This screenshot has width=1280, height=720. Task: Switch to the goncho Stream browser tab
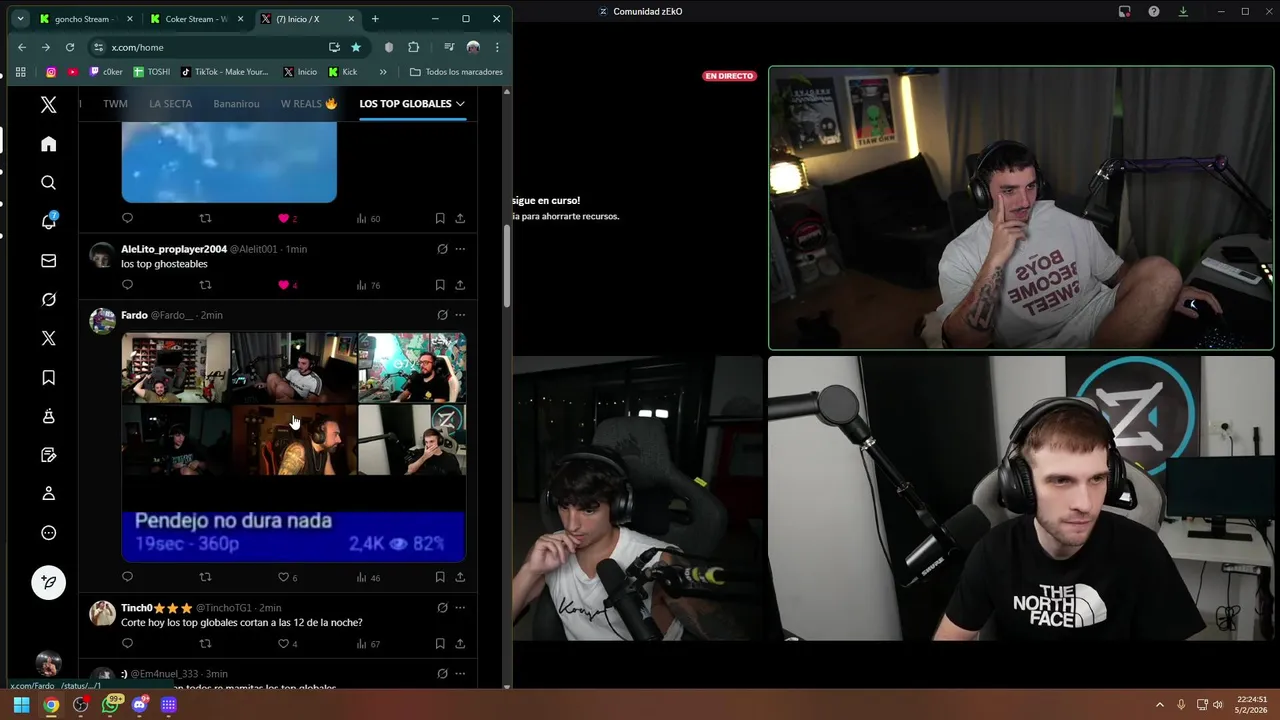[85, 19]
